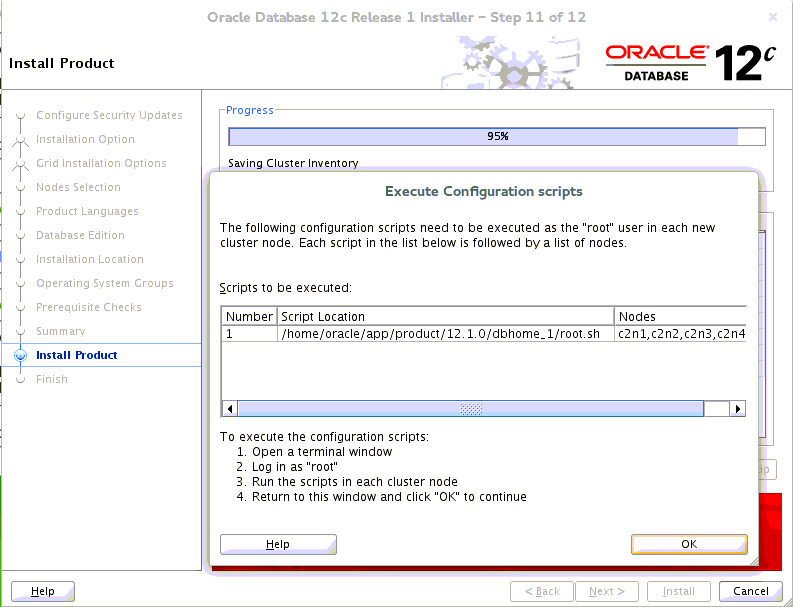This screenshot has width=793, height=607.
Task: Click Help button inside the scripts dialog
Action: pos(278,544)
